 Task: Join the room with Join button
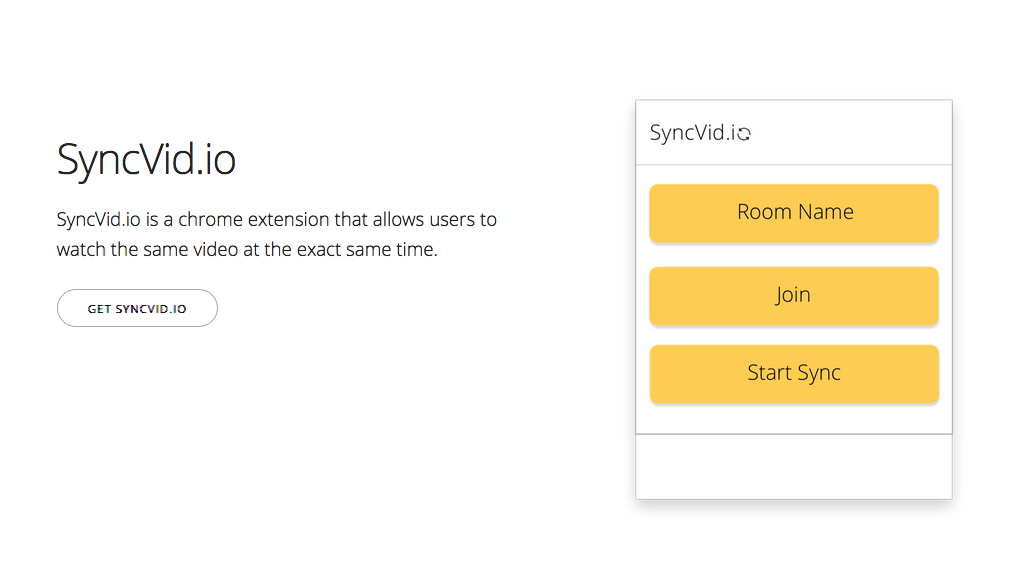(x=794, y=296)
